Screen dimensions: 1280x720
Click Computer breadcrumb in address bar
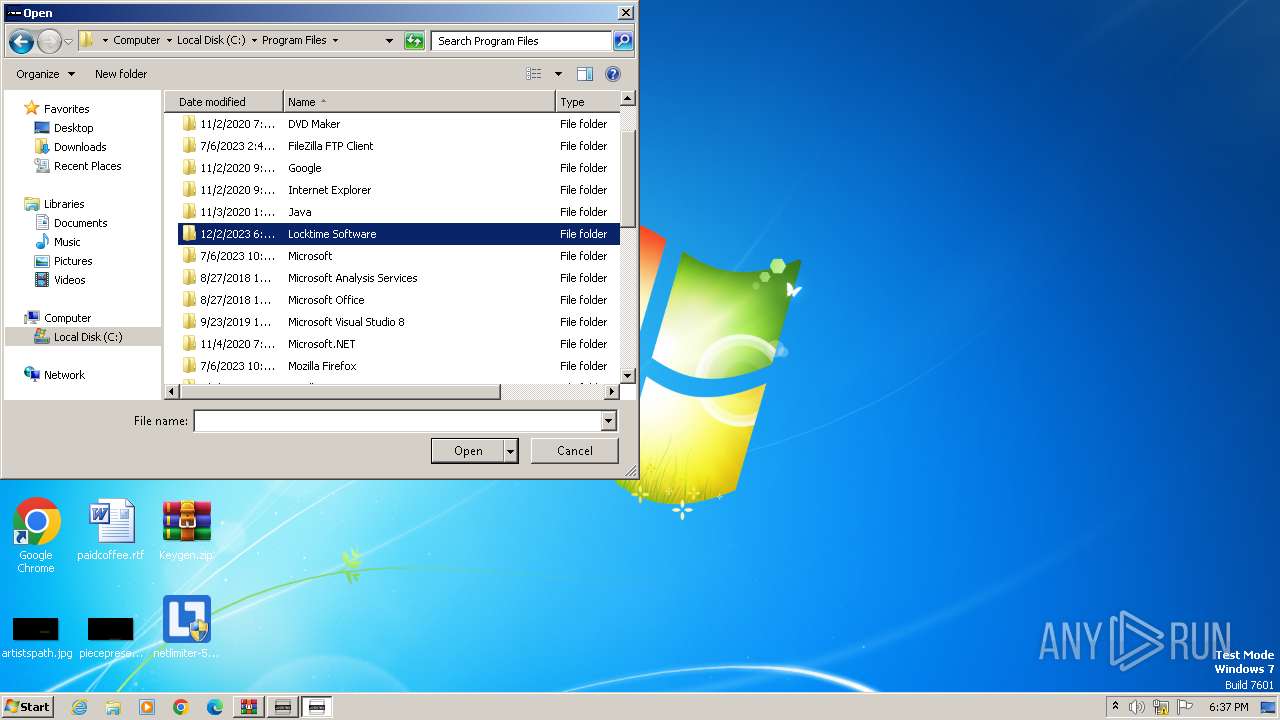click(x=136, y=41)
